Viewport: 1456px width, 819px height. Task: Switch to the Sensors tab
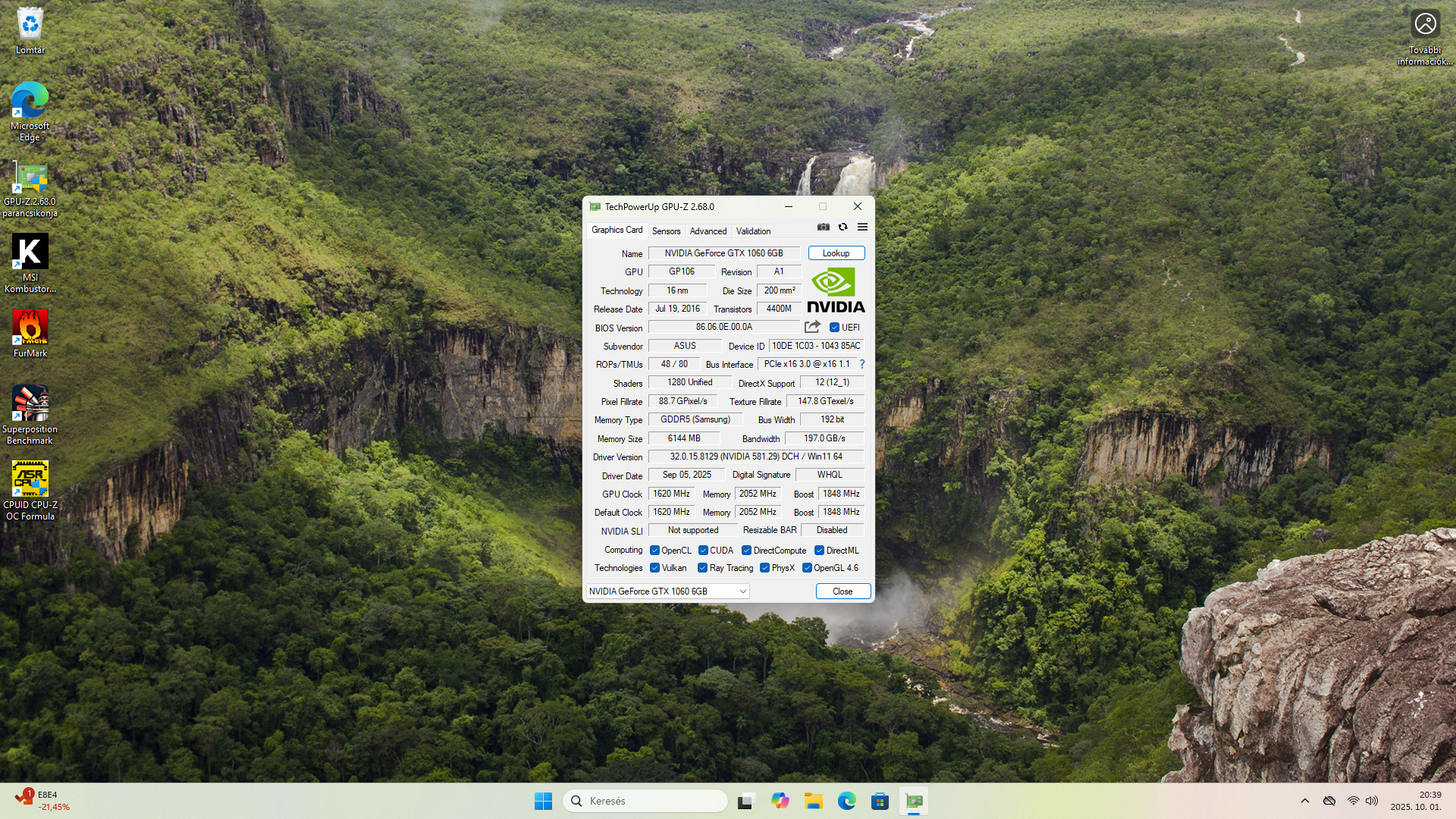(x=666, y=231)
